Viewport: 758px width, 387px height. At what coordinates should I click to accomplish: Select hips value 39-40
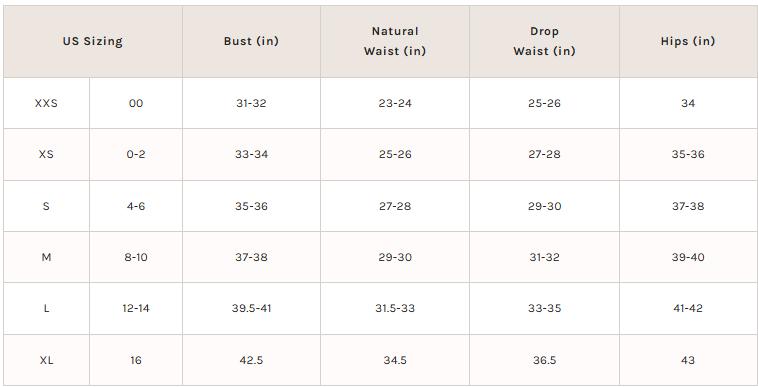[x=688, y=258]
